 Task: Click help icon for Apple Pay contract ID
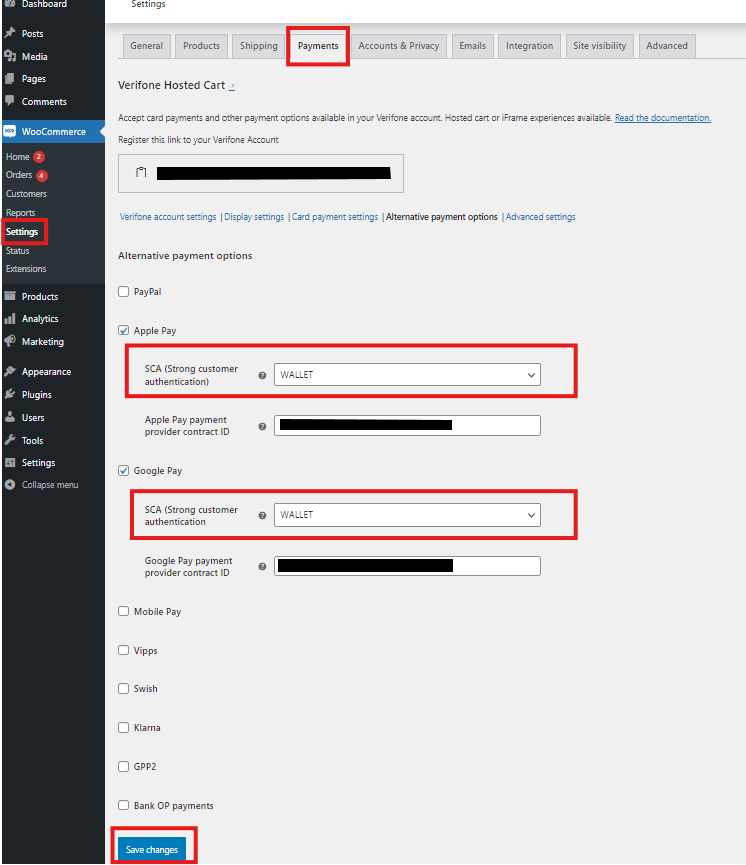pos(263,426)
